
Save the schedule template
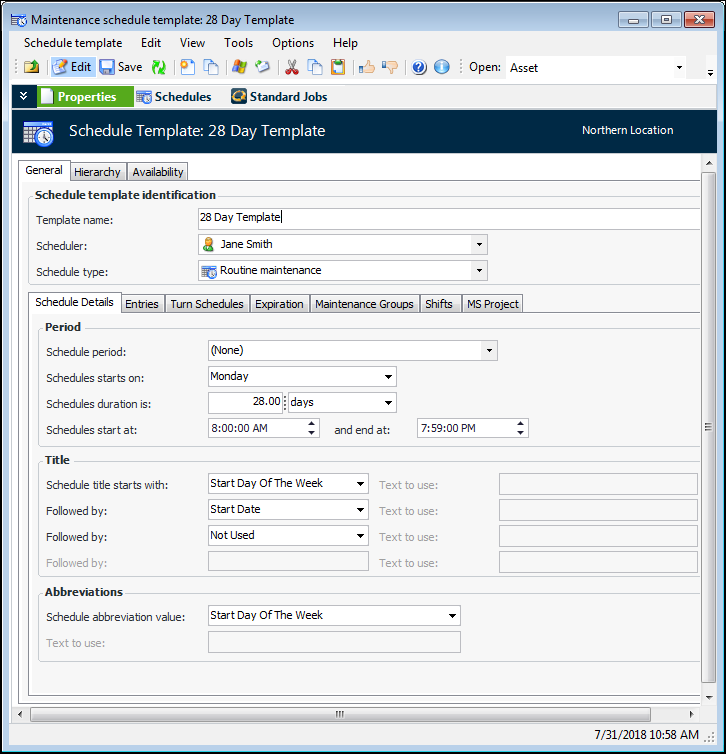[121, 67]
